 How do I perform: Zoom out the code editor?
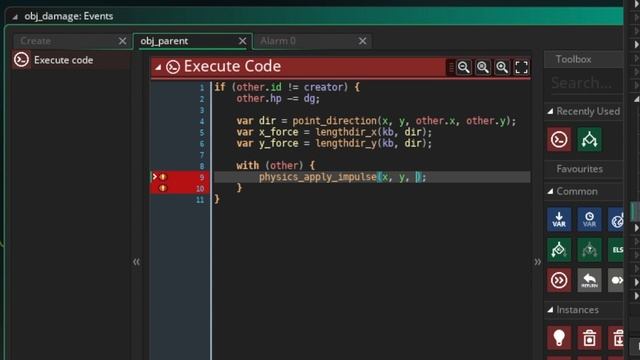pos(464,67)
